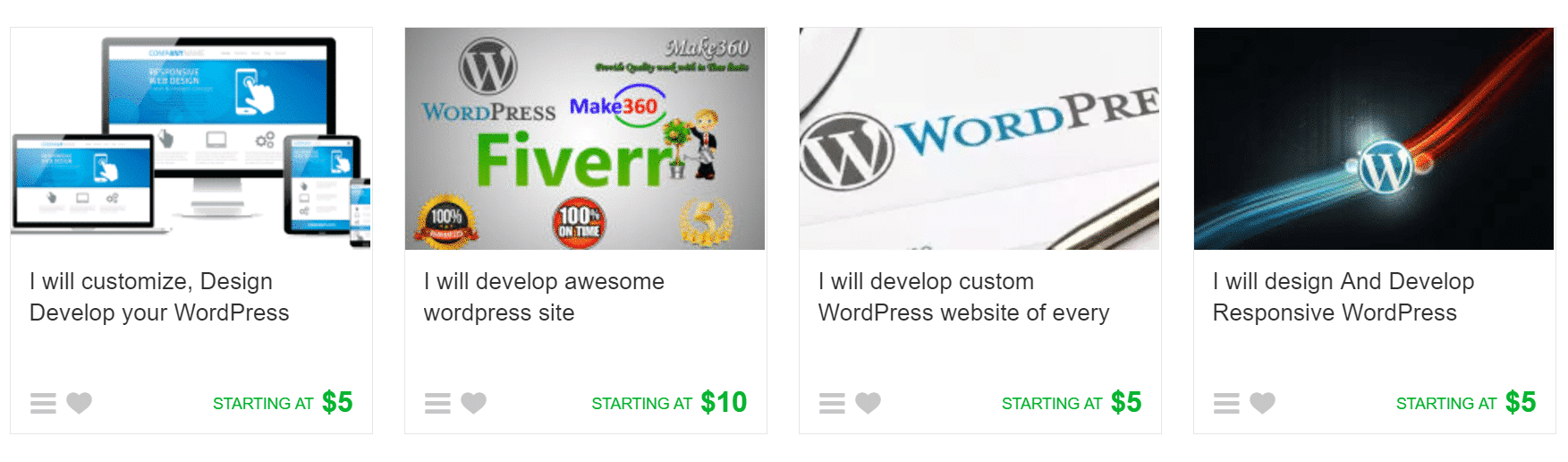Open the glowing WordPress logo dark thumbnail
1568x462 pixels.
(1374, 139)
